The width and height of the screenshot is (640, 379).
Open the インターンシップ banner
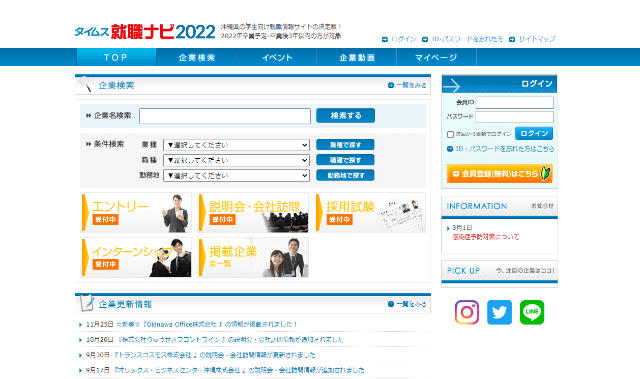(x=136, y=258)
